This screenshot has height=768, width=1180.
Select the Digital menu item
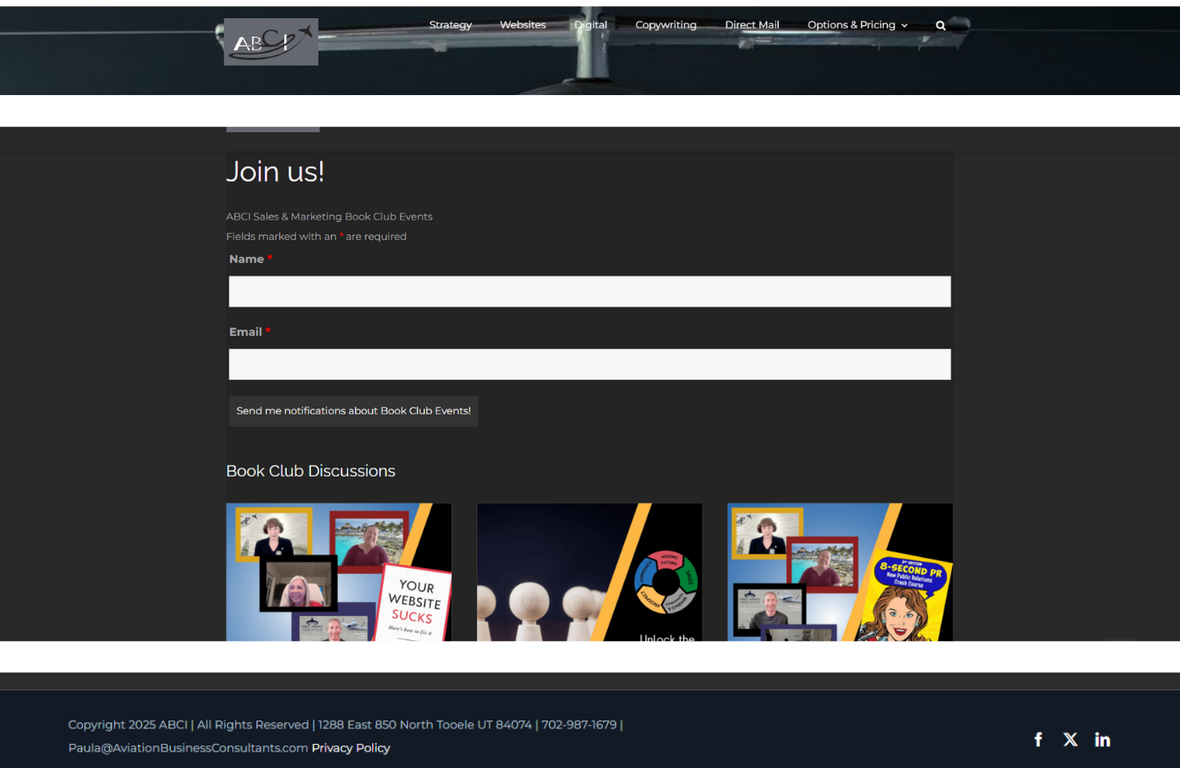pyautogui.click(x=591, y=25)
